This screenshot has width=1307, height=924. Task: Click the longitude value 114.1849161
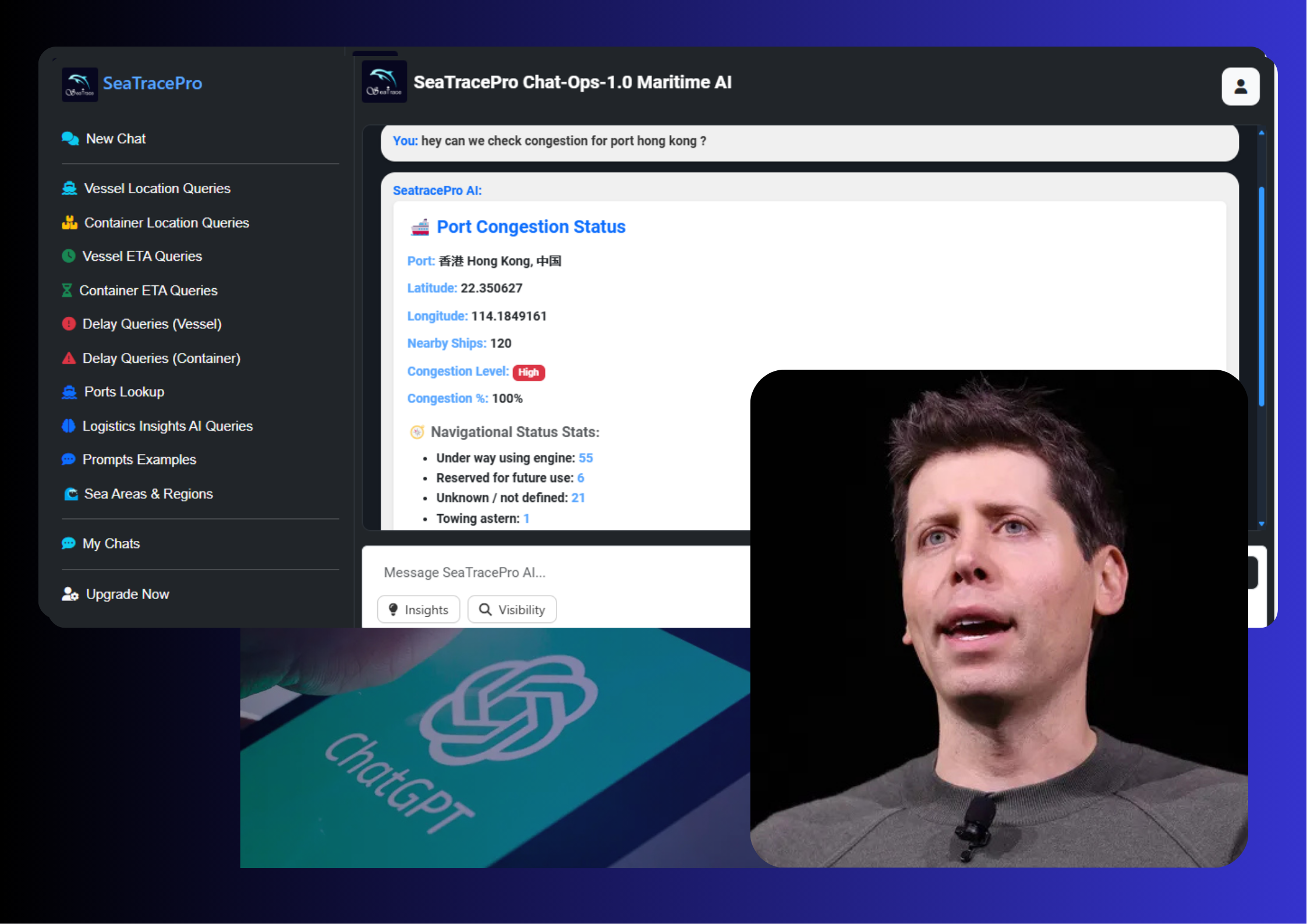click(x=509, y=317)
